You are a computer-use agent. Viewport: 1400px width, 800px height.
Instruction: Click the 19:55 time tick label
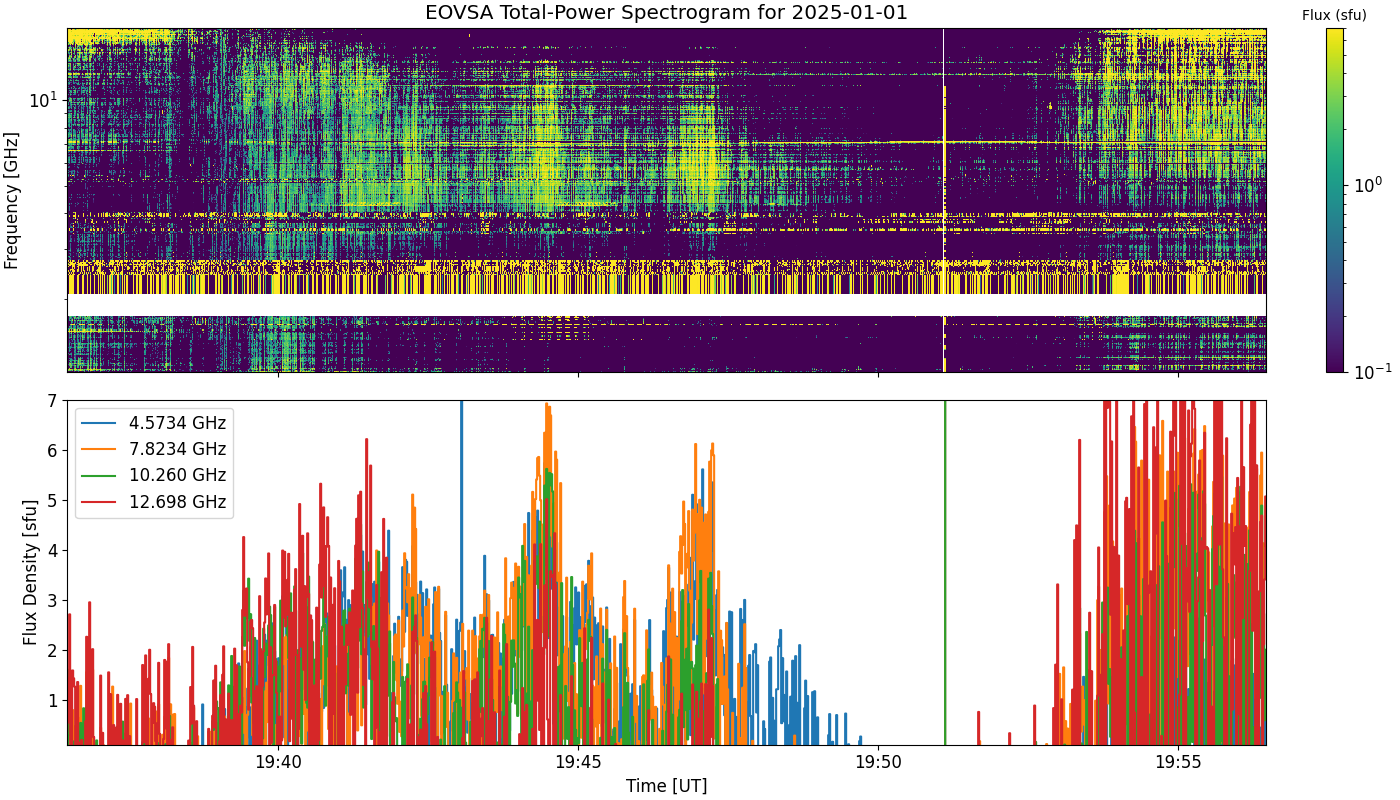(x=1178, y=763)
